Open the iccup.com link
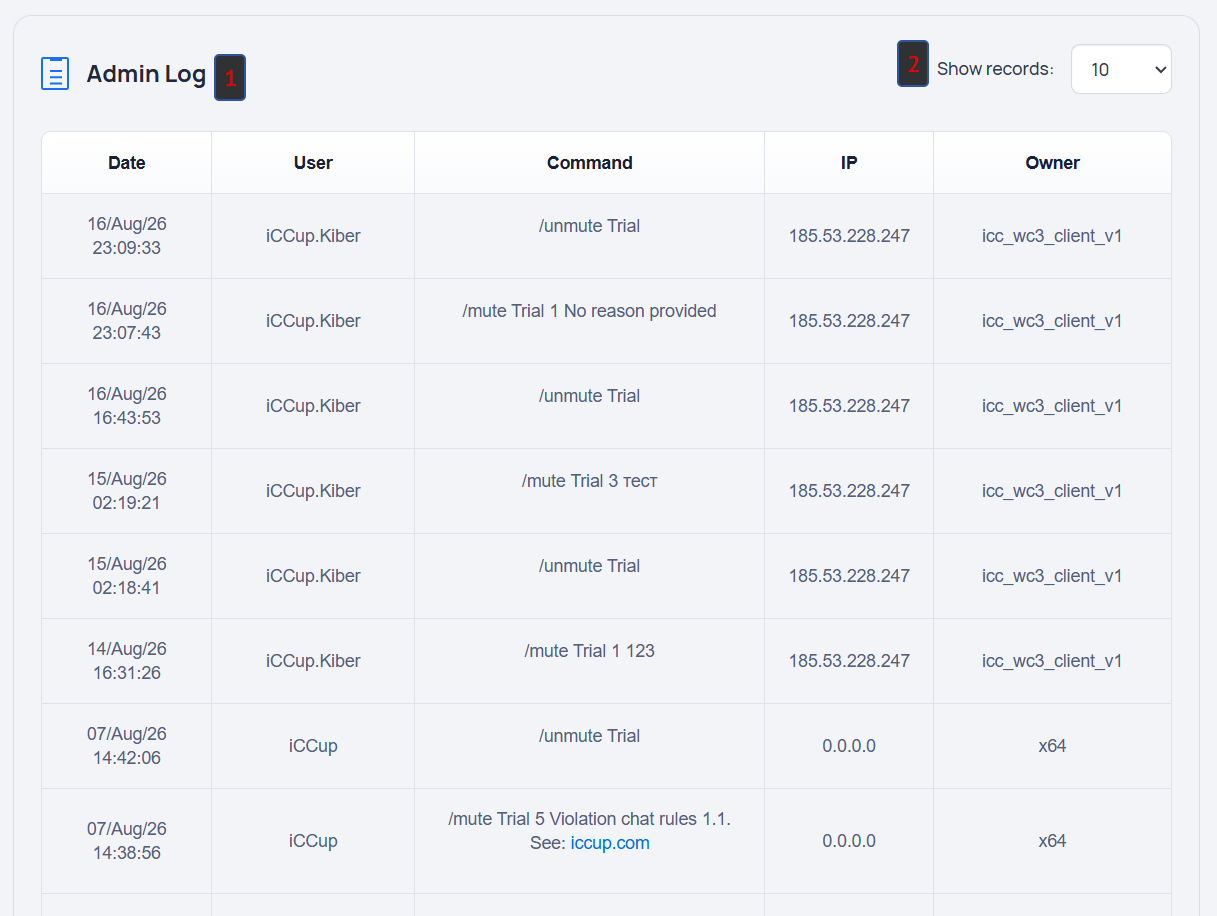Viewport: 1217px width, 916px height. [610, 843]
